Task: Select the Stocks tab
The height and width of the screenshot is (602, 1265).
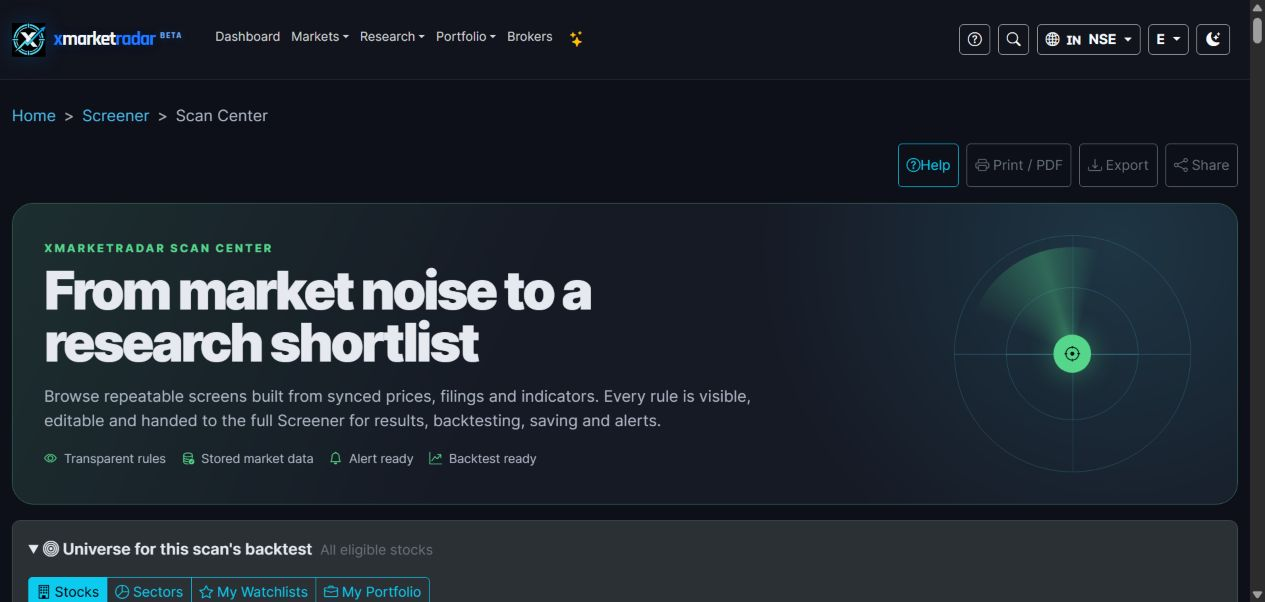Action: click(68, 591)
